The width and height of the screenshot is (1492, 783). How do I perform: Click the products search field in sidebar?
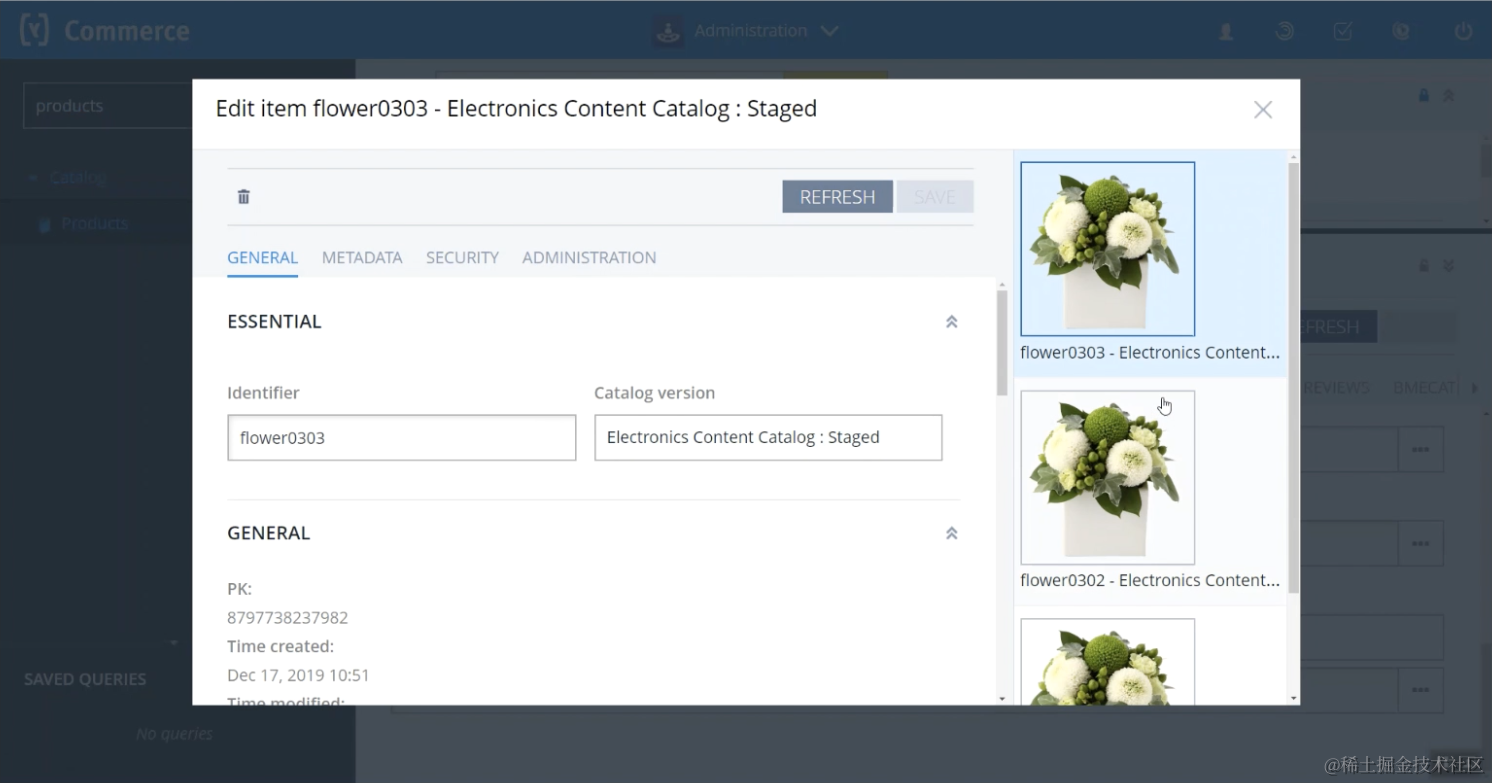click(x=108, y=106)
